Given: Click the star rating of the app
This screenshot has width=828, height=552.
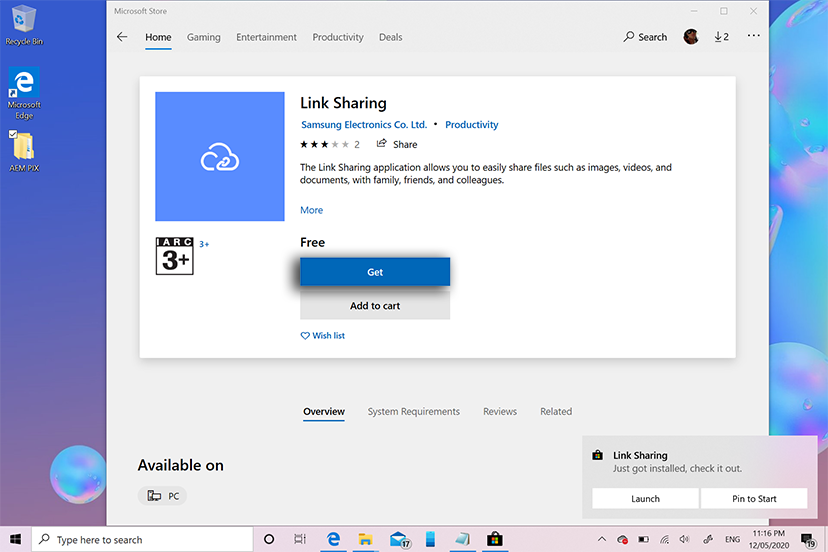Looking at the screenshot, I should tap(324, 144).
